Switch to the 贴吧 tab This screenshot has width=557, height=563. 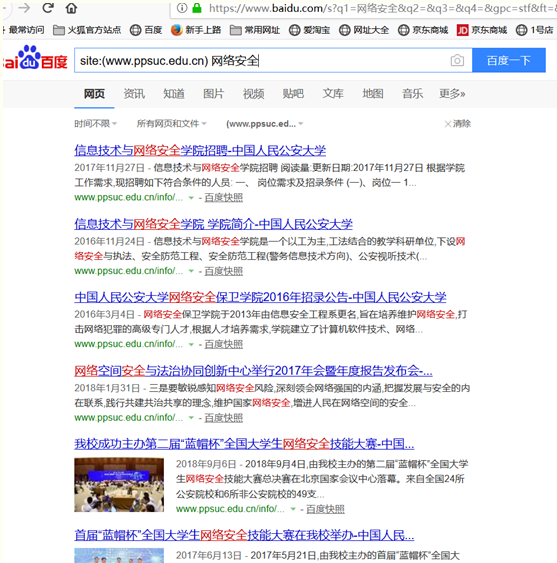click(293, 94)
